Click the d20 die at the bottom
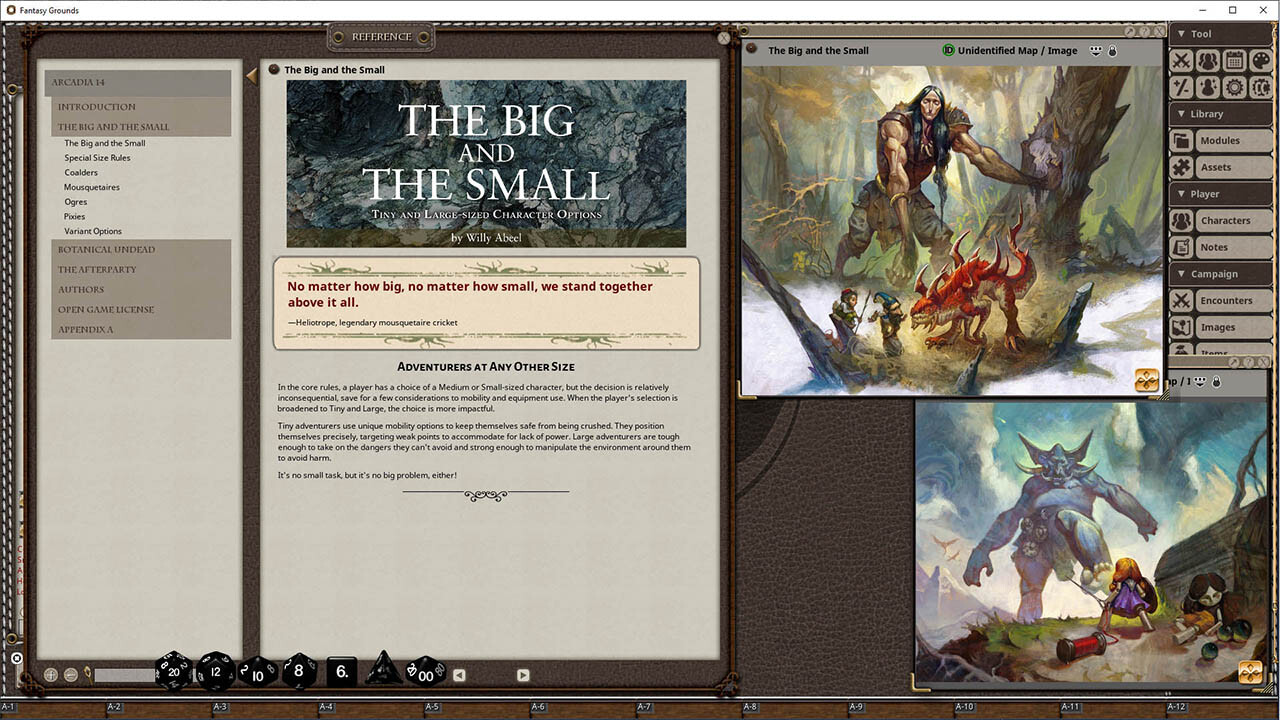The width and height of the screenshot is (1280, 720). [x=173, y=672]
